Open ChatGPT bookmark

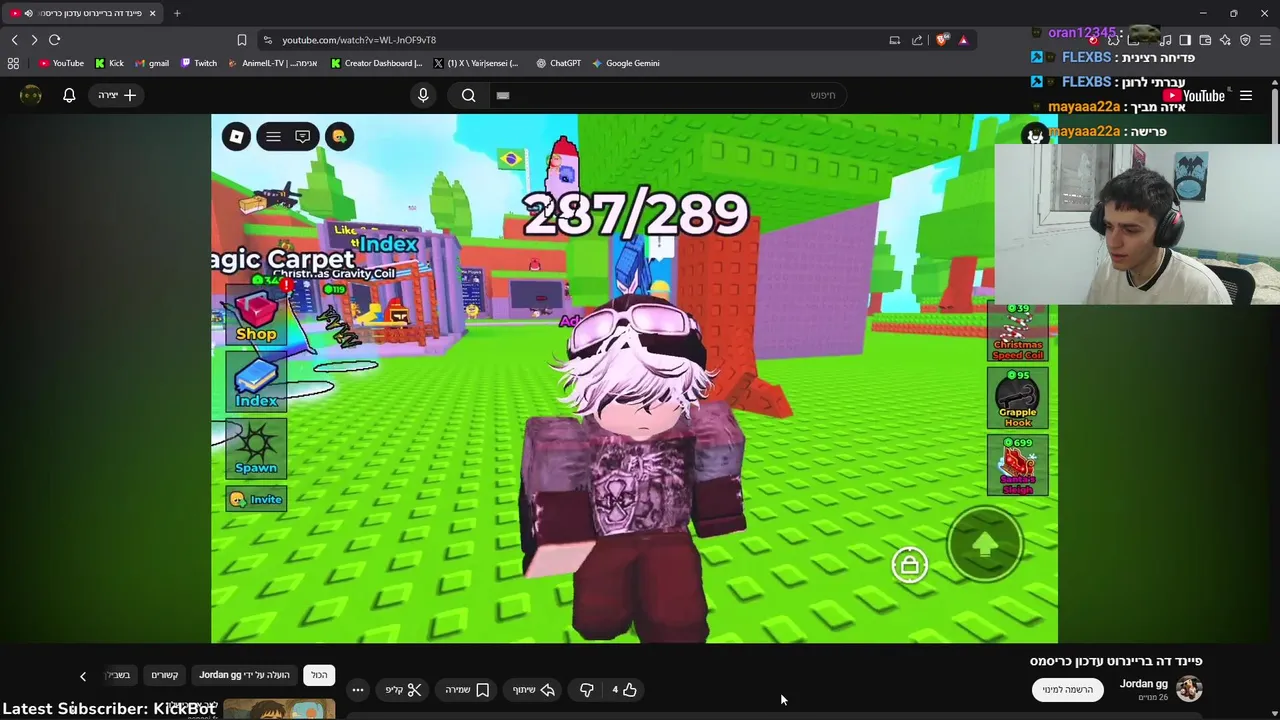click(x=558, y=63)
